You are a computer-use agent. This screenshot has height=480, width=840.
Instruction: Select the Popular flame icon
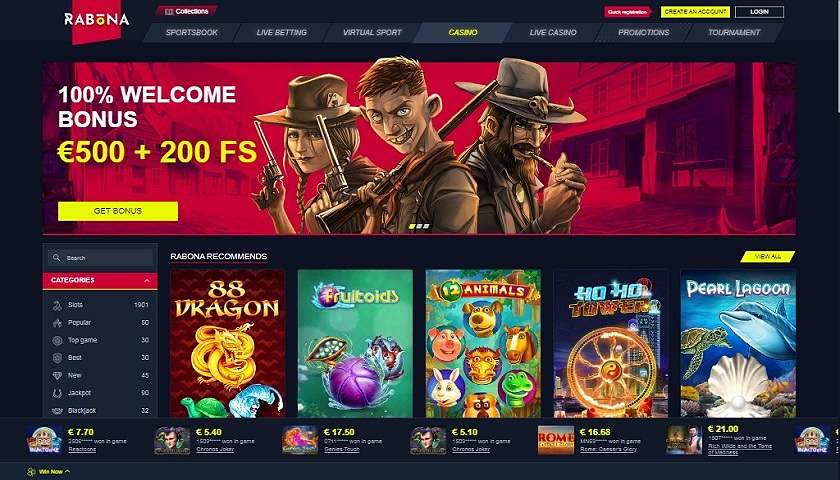tap(57, 323)
